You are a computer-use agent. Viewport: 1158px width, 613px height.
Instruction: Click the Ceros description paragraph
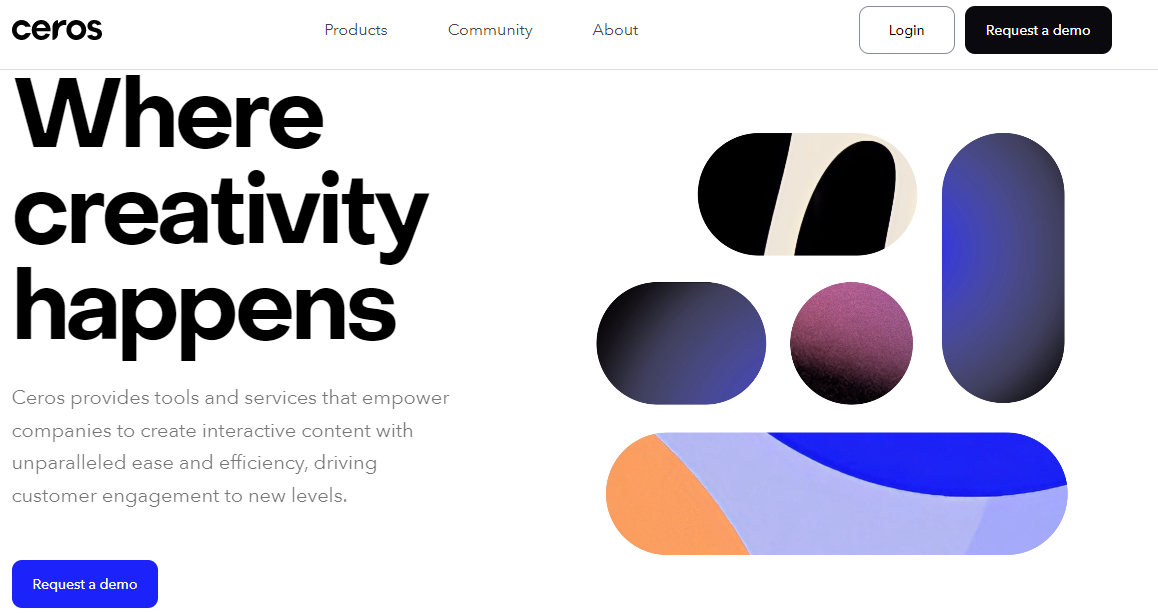pyautogui.click(x=230, y=447)
